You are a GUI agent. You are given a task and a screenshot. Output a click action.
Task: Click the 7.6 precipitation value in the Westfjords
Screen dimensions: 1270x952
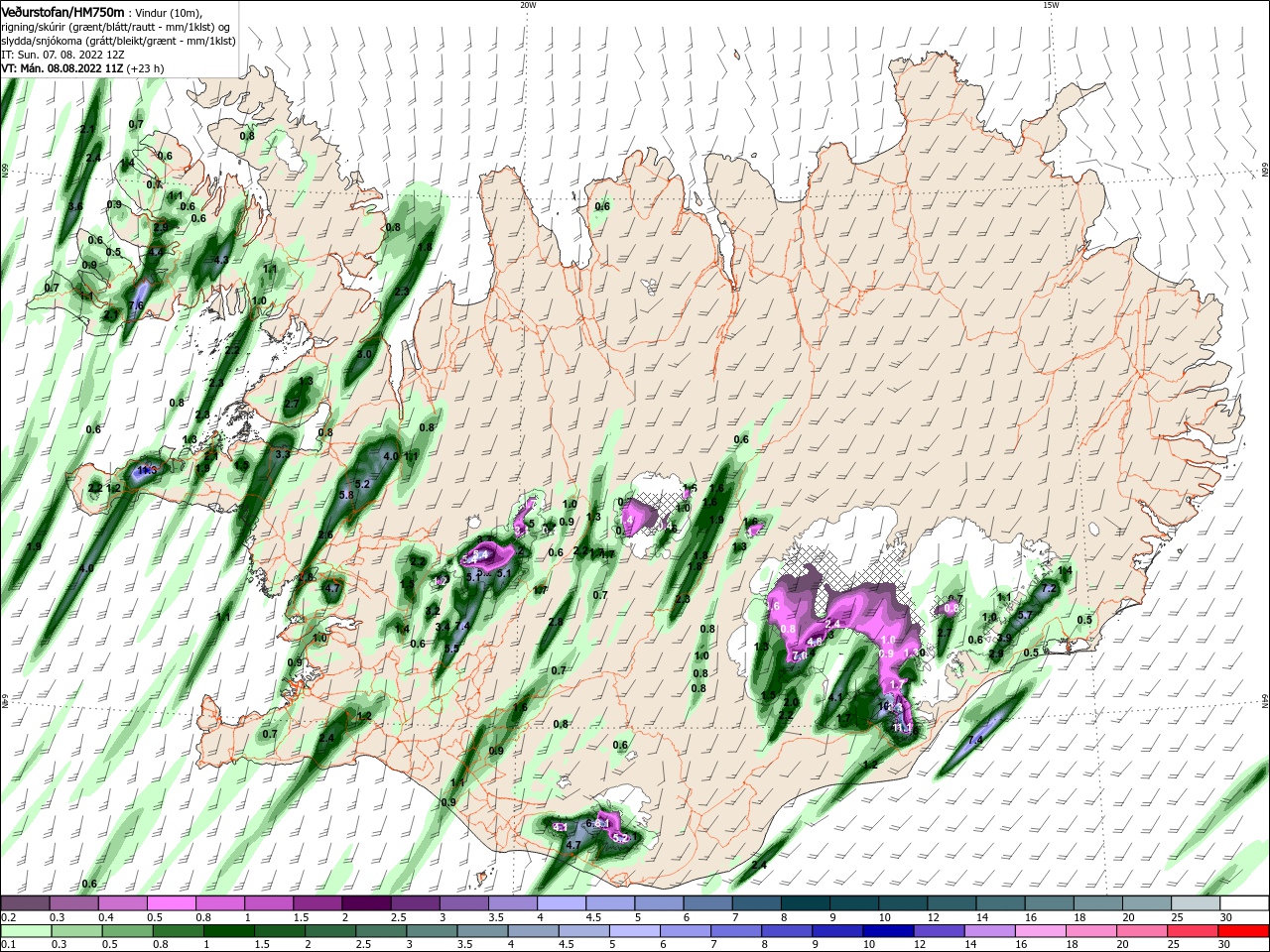point(137,304)
